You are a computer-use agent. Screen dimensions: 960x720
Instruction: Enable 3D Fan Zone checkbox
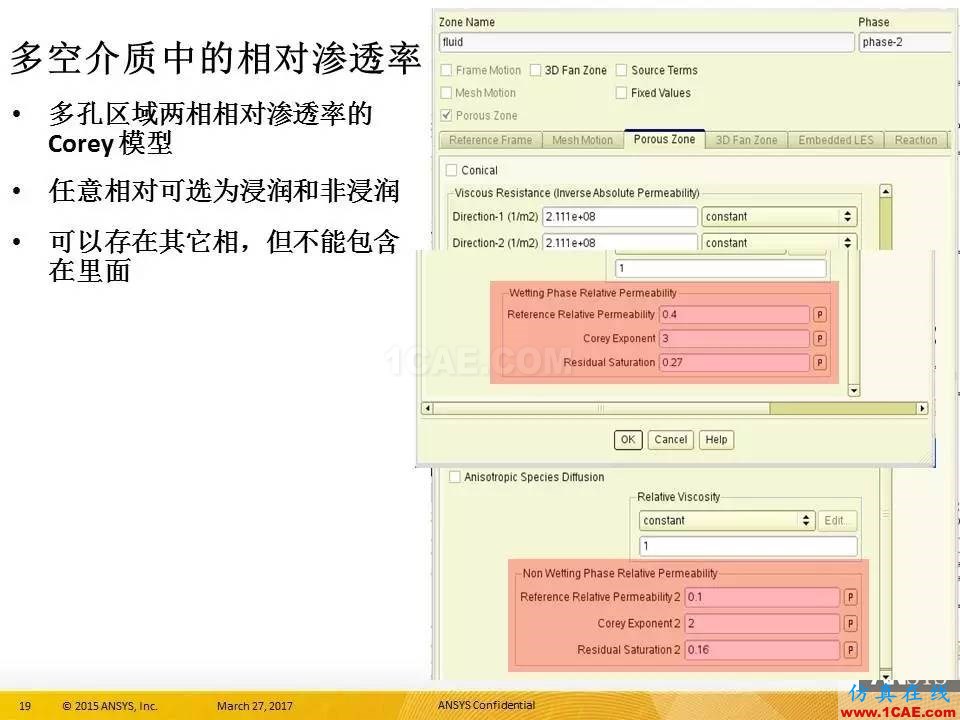(535, 70)
